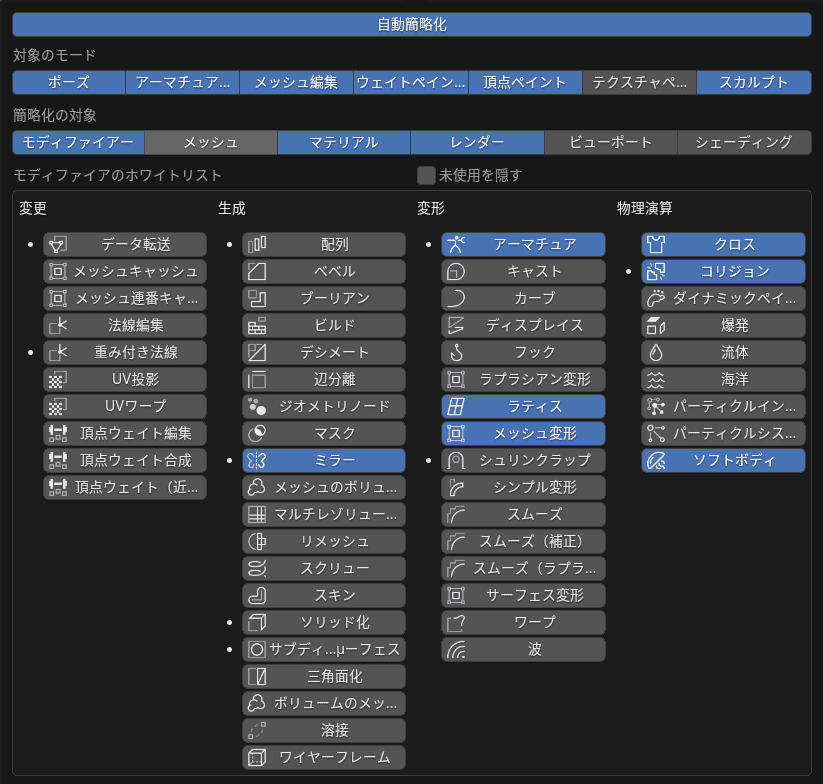
Task: Click the スムーズ（補正） modifier button
Action: tap(523, 542)
